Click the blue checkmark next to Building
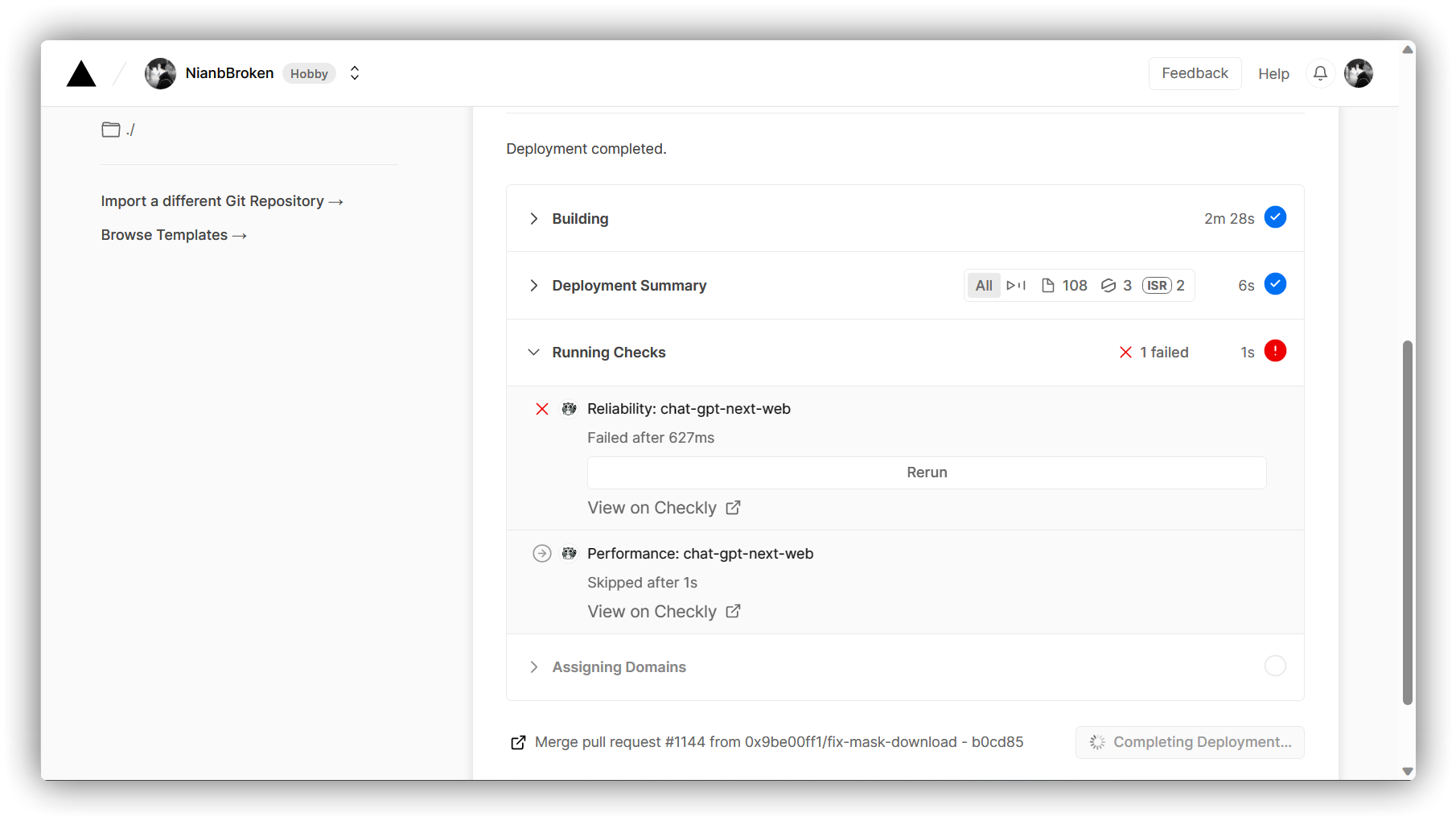Viewport: 1456px width, 821px height. pyautogui.click(x=1275, y=217)
